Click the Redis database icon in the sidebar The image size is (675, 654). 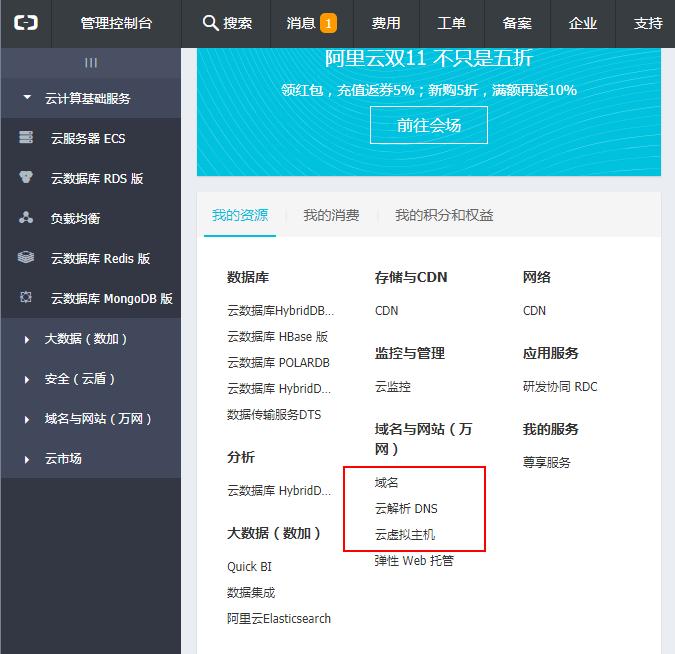(26, 257)
